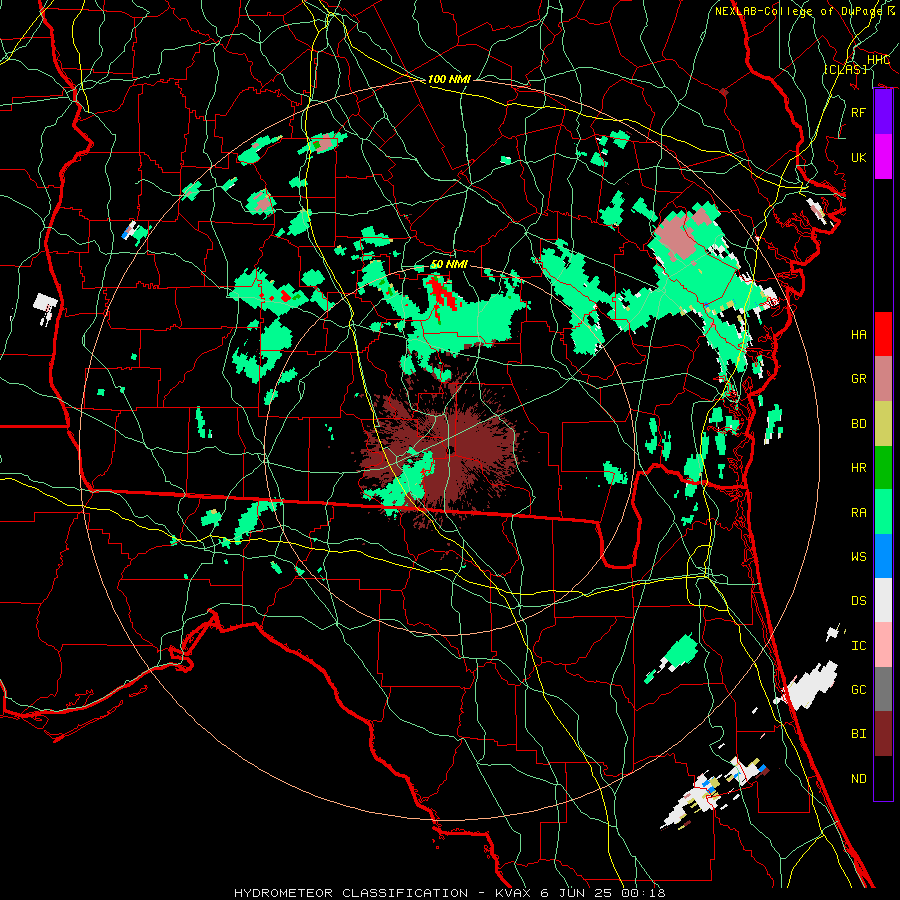Click the white DS legend swatch

click(883, 600)
